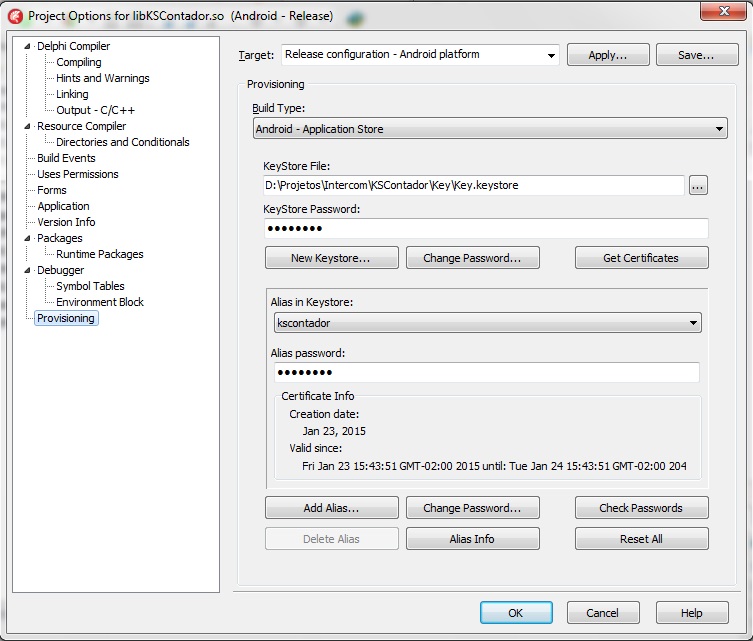Click the New Keystore button
The image size is (753, 641).
(331, 258)
